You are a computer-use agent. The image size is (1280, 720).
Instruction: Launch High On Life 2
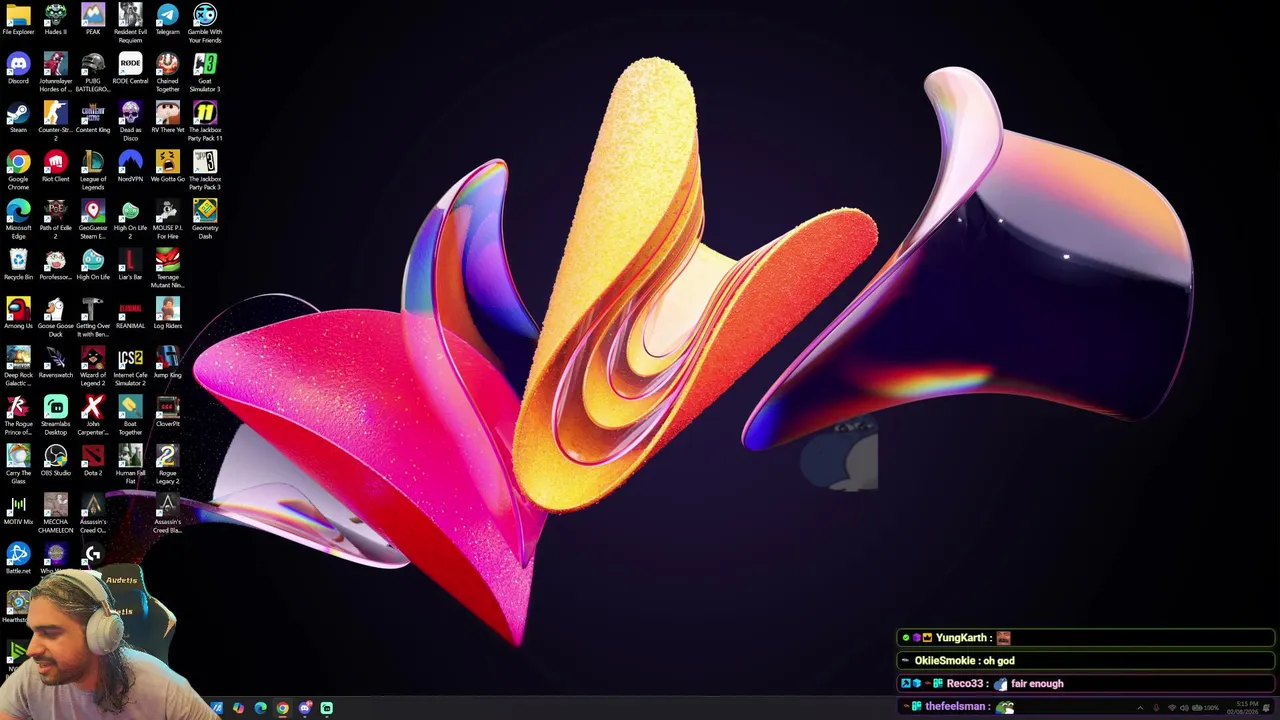[x=130, y=220]
